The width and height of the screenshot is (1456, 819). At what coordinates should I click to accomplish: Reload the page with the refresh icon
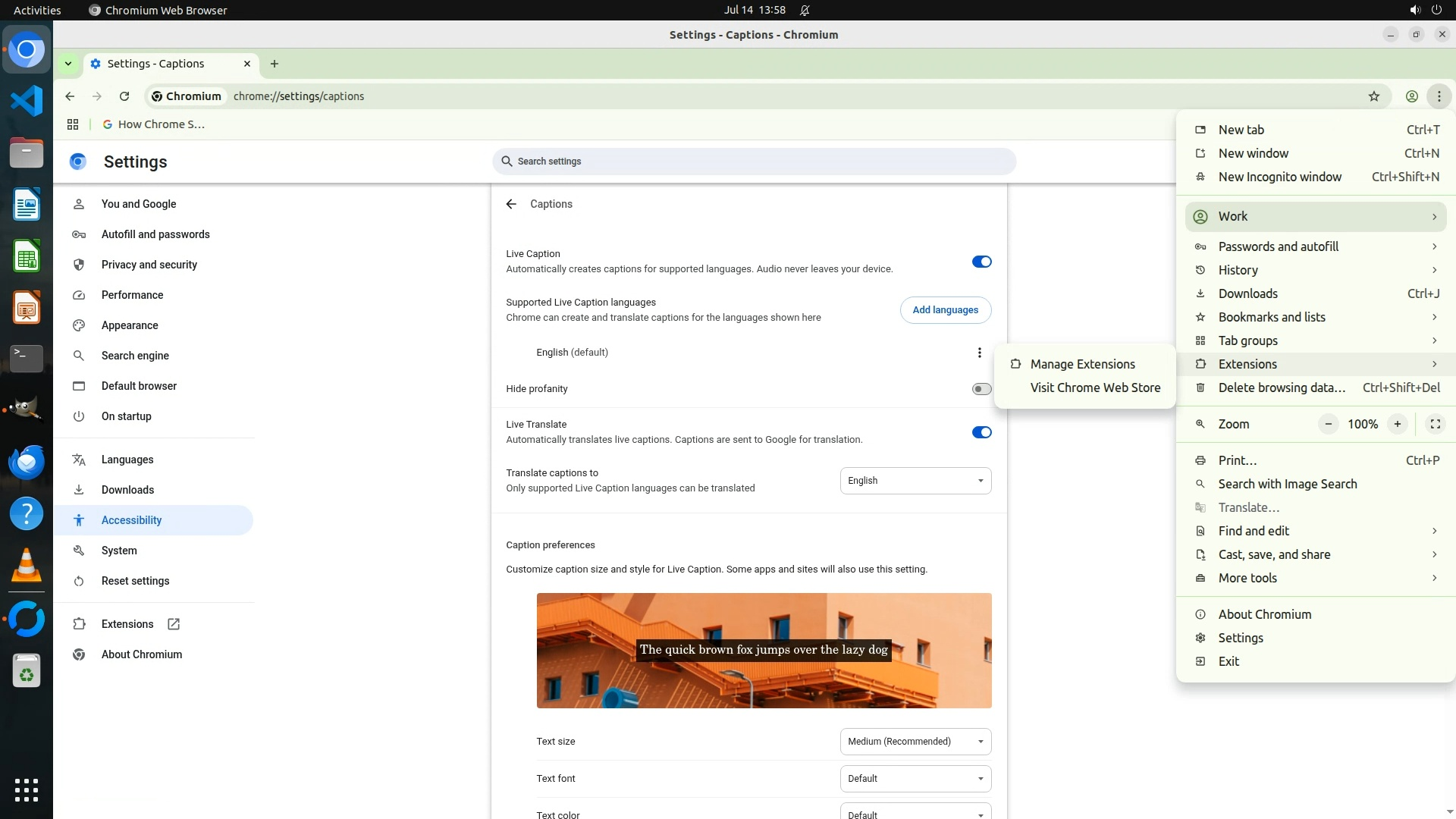point(124,96)
